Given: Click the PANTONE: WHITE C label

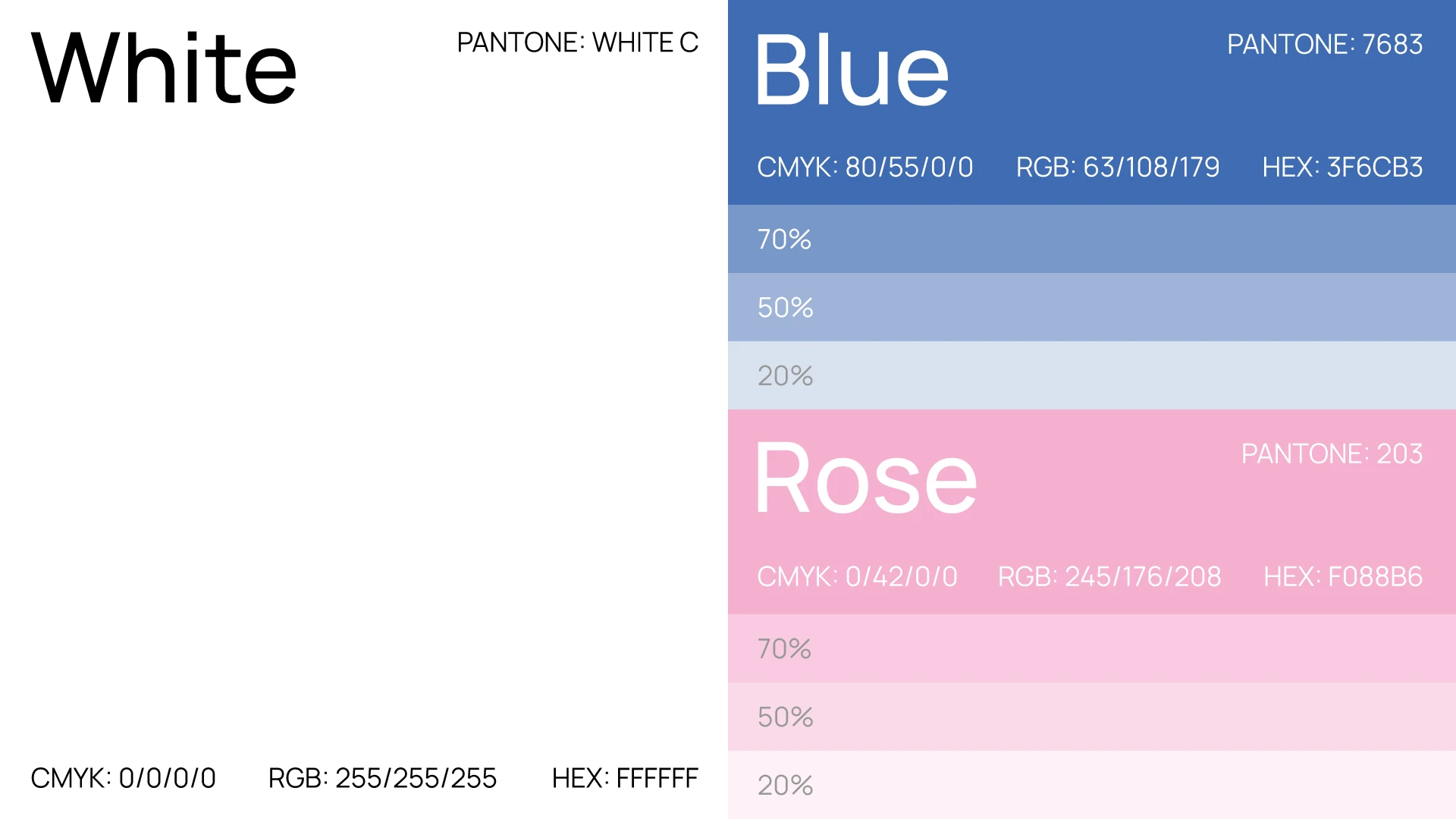Looking at the screenshot, I should coord(577,42).
